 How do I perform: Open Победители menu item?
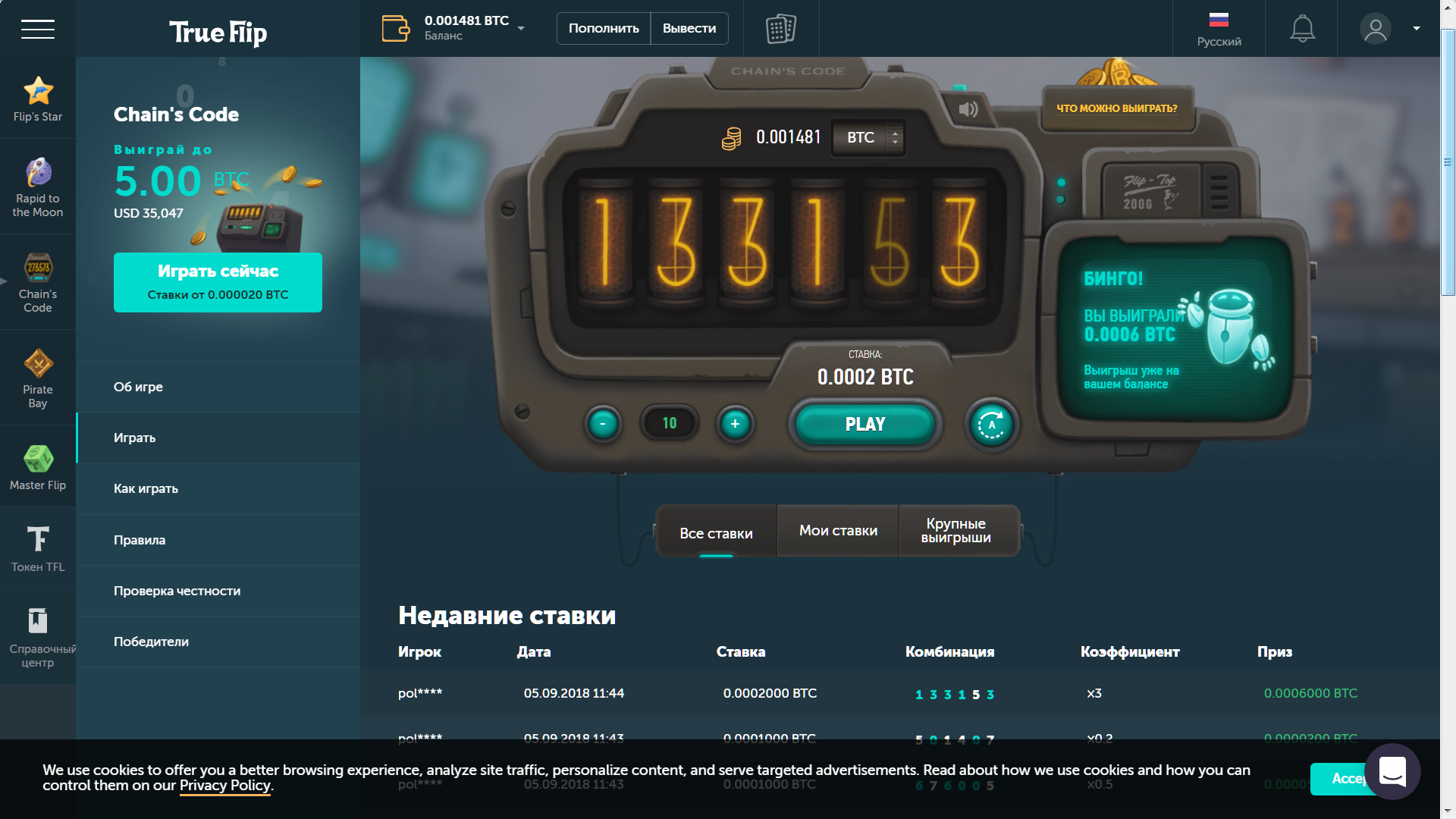click(x=218, y=642)
